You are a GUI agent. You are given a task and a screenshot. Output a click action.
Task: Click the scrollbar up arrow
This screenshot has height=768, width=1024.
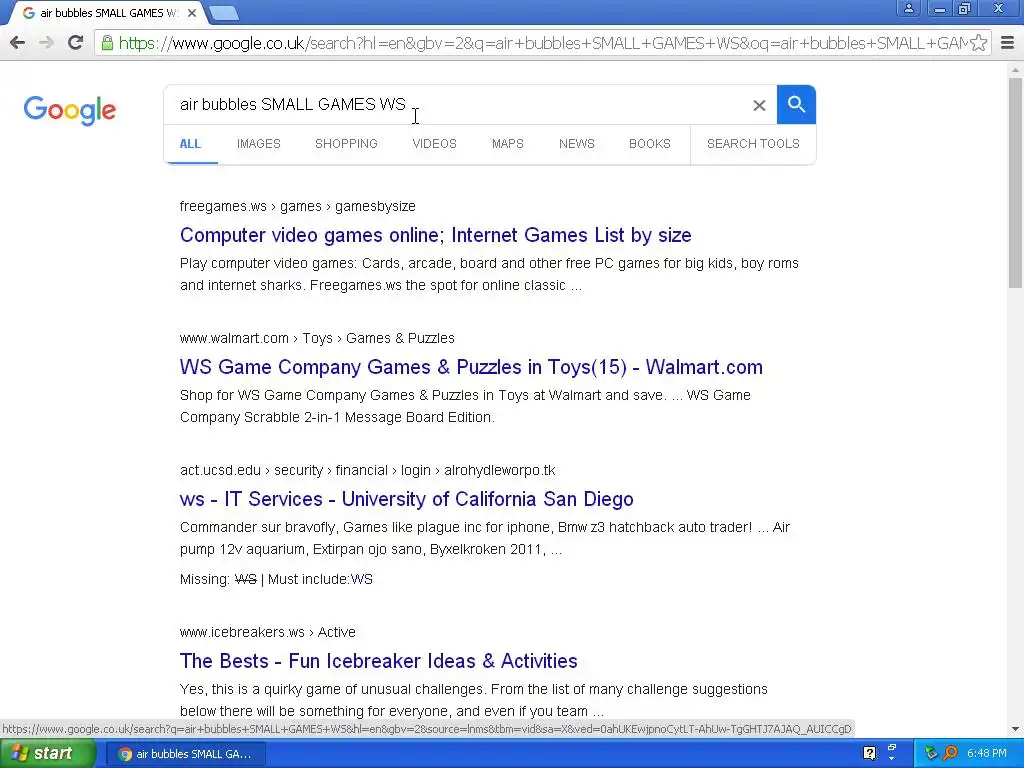coord(1015,69)
